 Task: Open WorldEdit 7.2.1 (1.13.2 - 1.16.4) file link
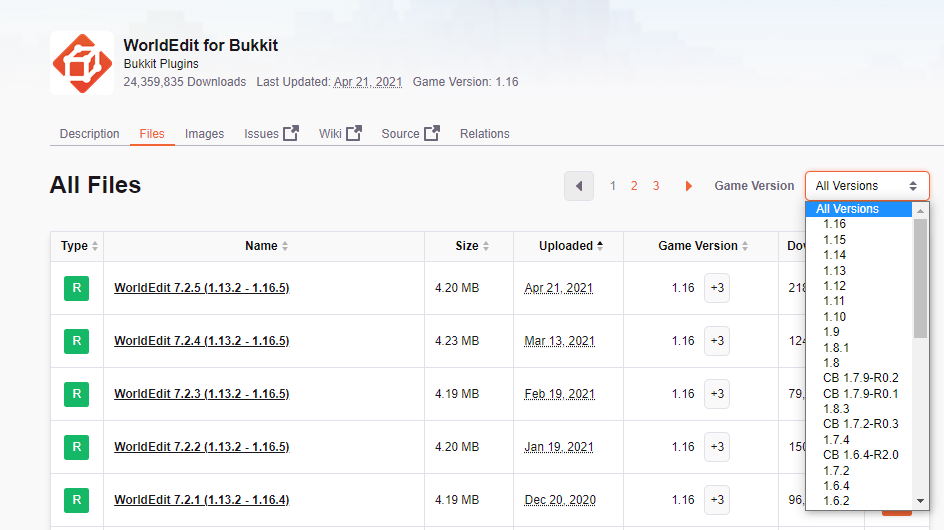pos(202,500)
